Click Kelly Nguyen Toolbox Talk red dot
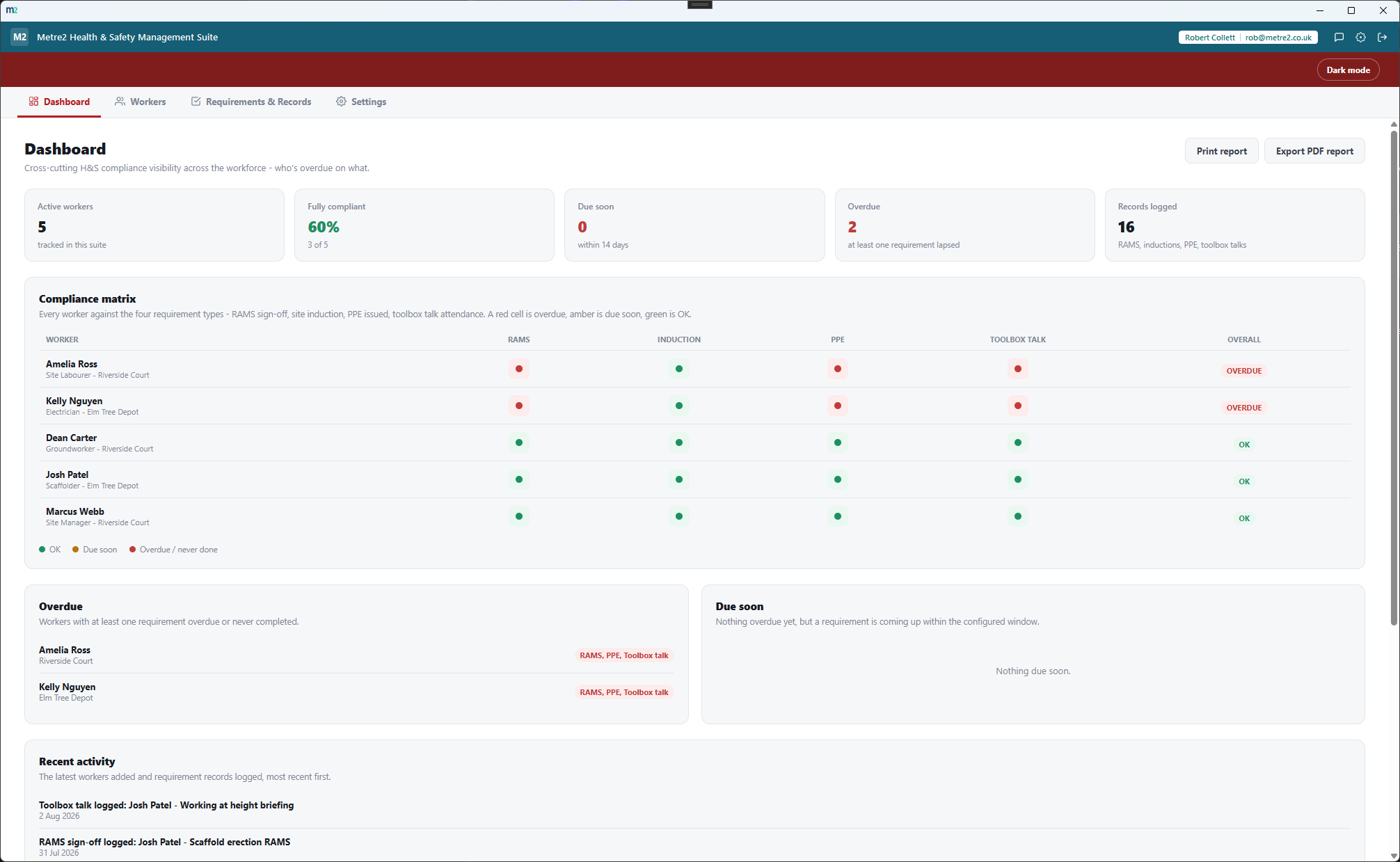This screenshot has width=1400, height=862. pyautogui.click(x=1018, y=406)
